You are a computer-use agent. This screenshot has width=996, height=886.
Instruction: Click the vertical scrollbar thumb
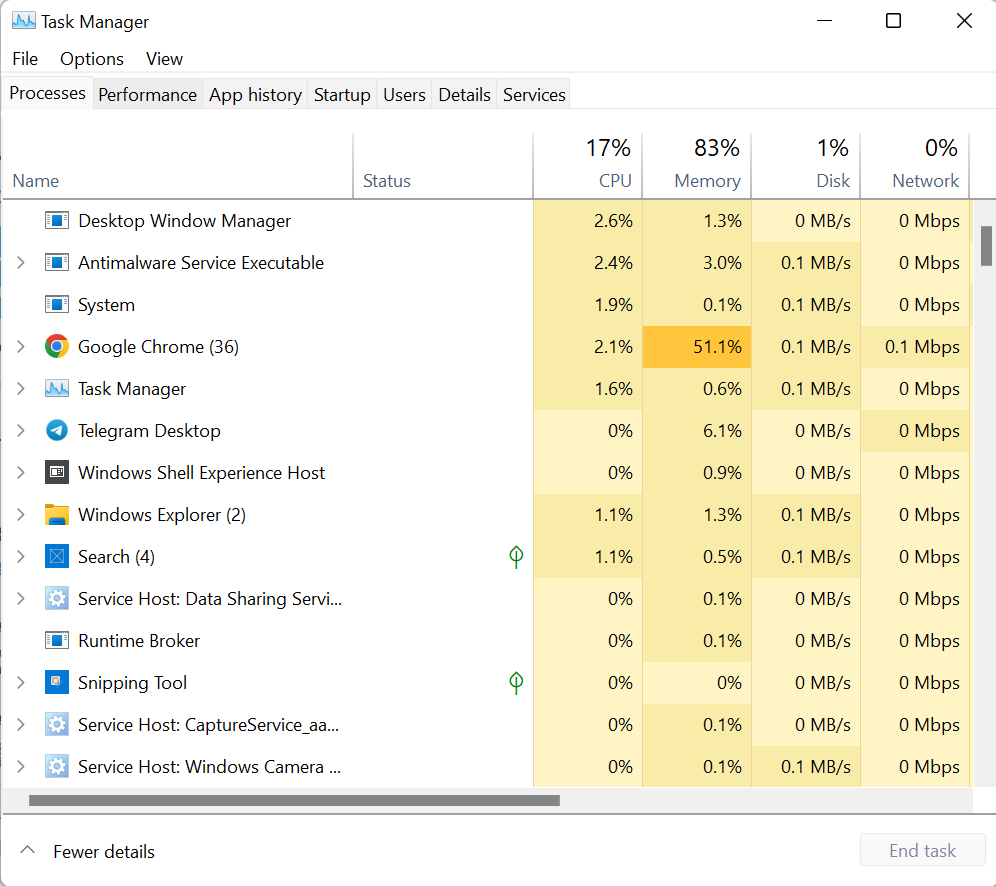click(x=986, y=246)
